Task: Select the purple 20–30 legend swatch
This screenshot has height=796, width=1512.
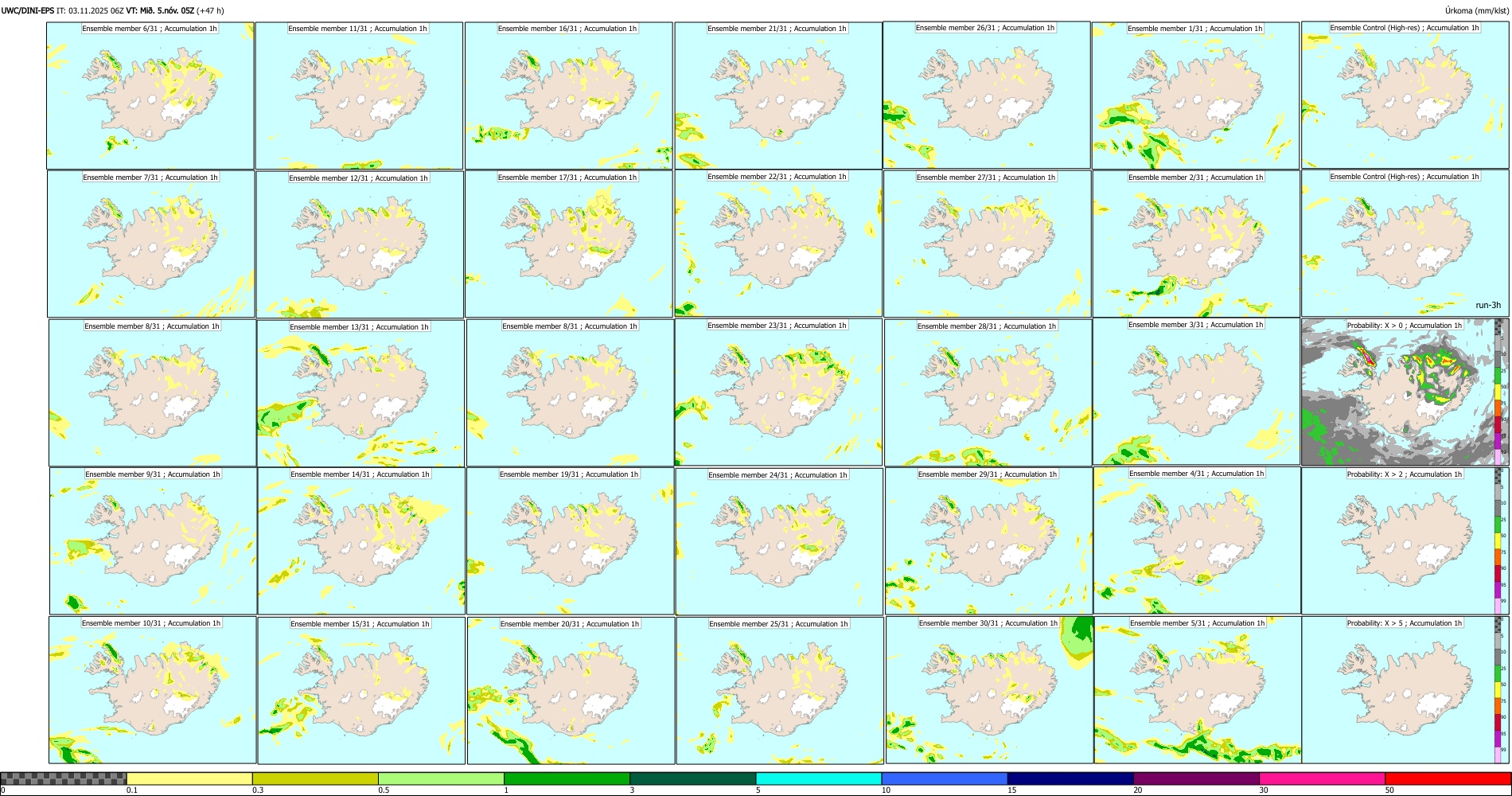Action: 1196,778
